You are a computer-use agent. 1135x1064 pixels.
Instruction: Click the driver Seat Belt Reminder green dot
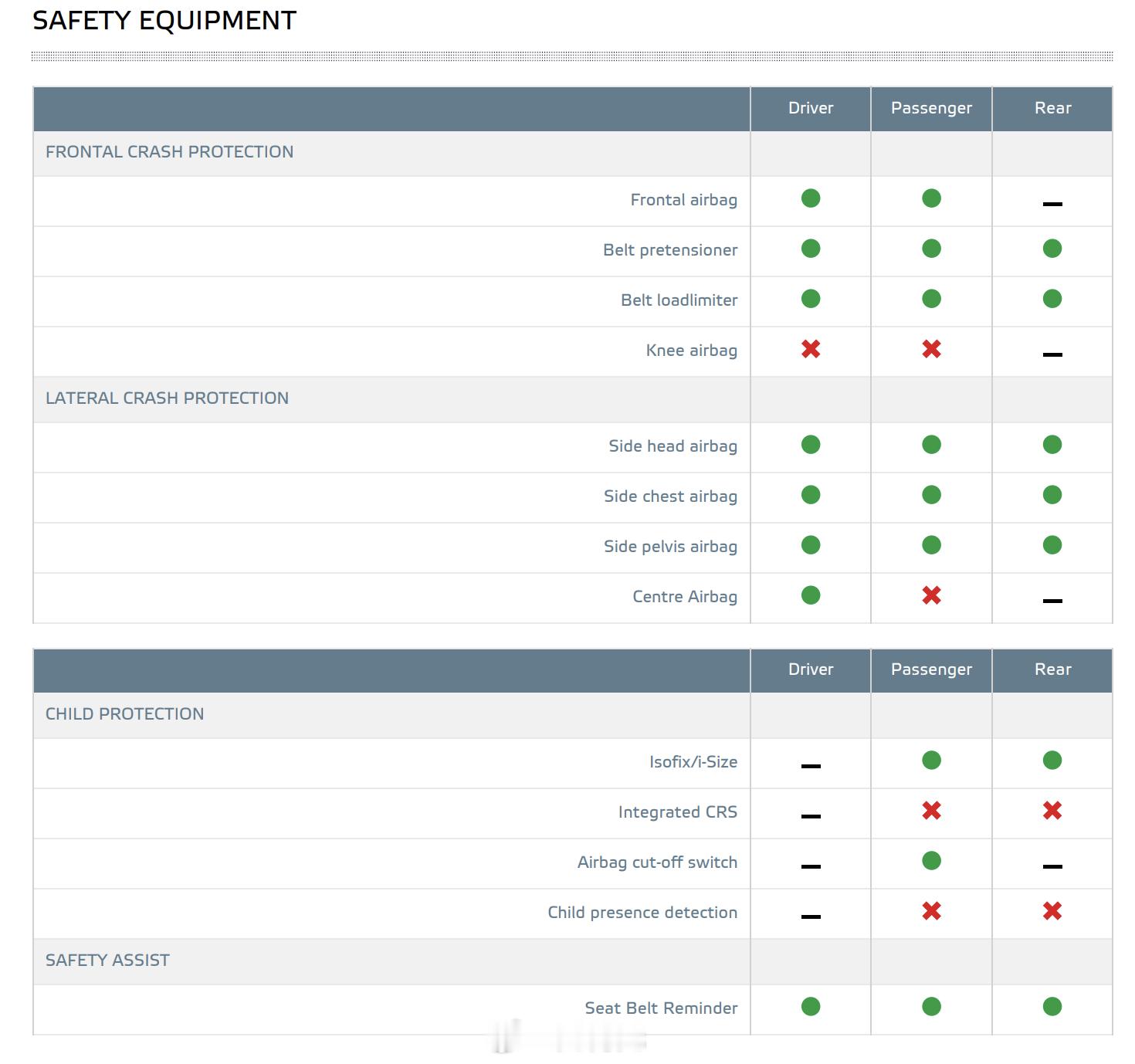(x=810, y=1007)
